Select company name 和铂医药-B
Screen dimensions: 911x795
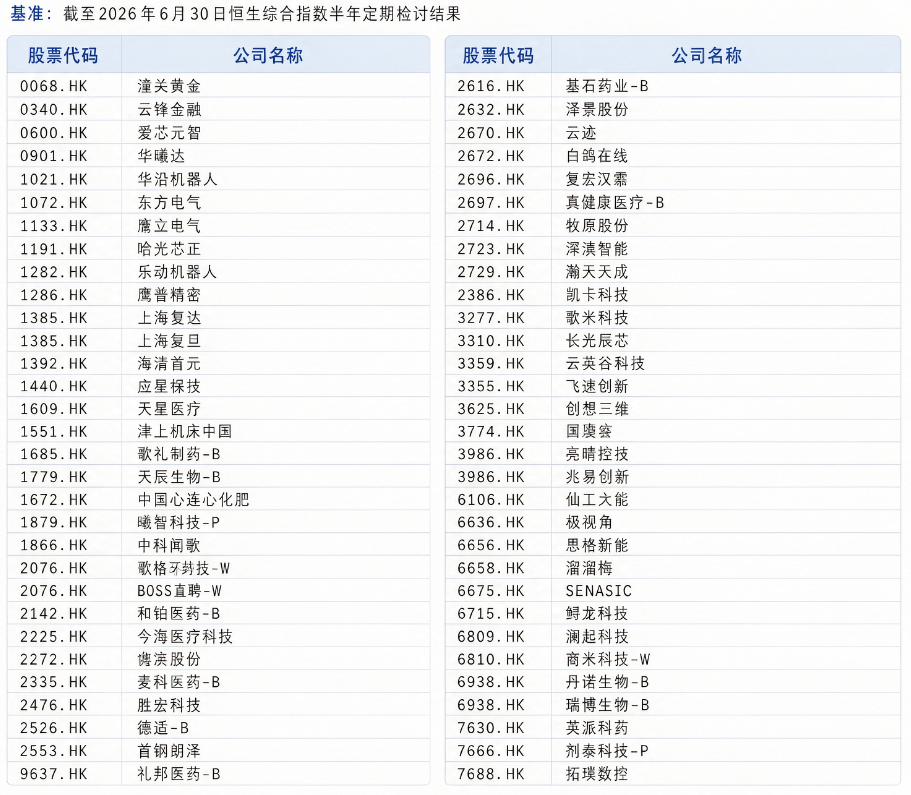179,614
